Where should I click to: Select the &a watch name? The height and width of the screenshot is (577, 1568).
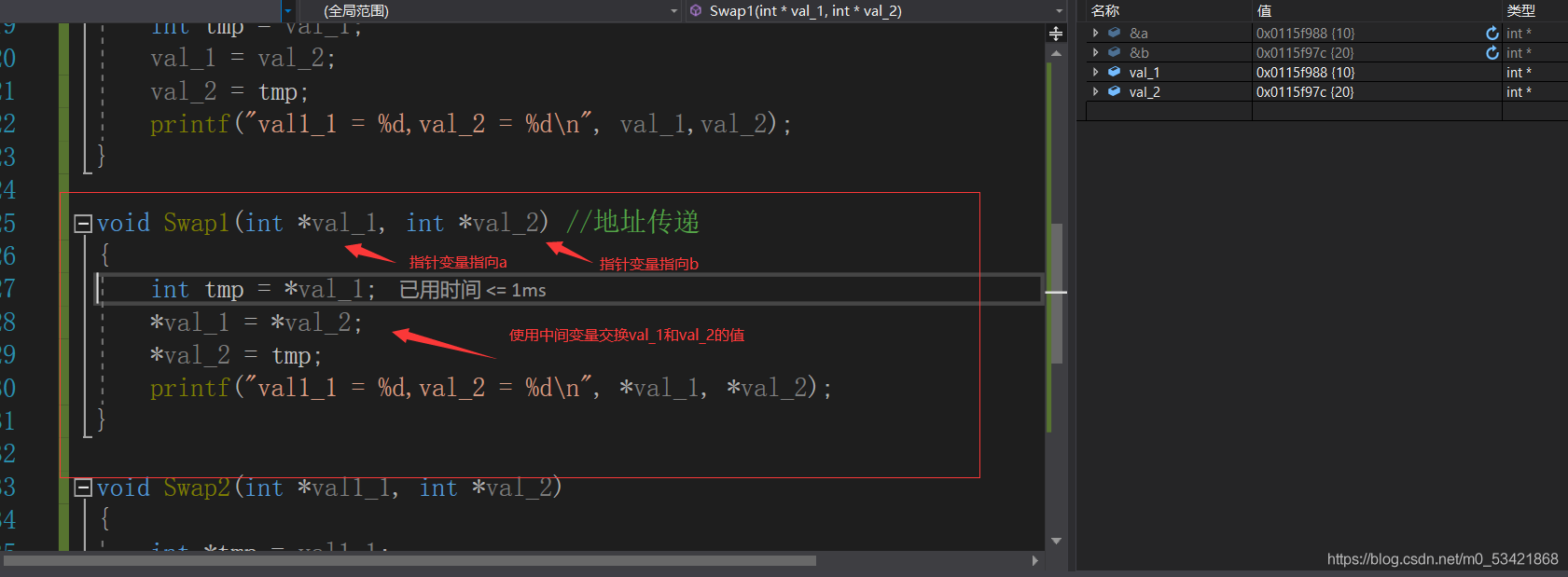click(1139, 33)
